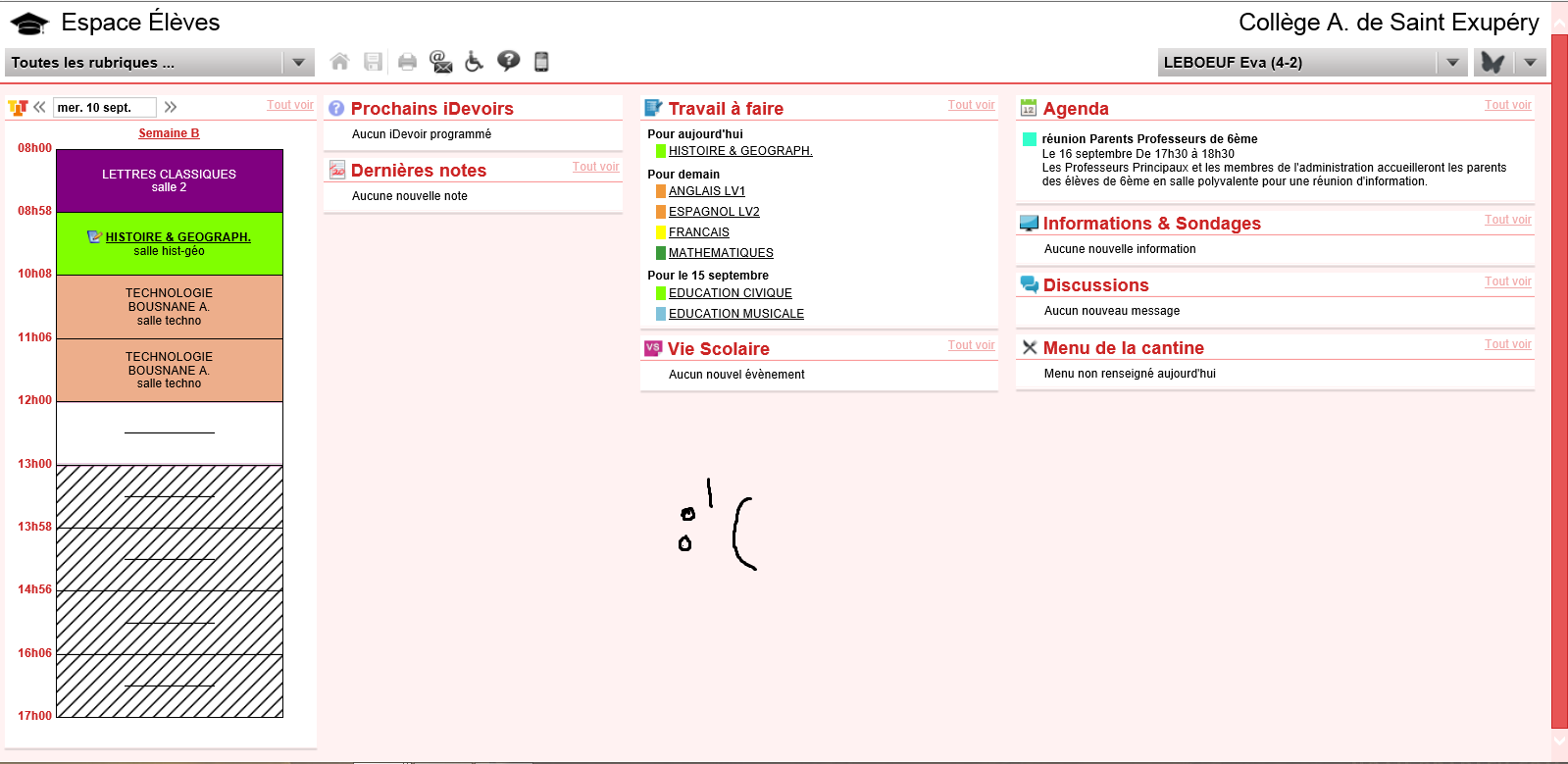This screenshot has height=764, width=1568.
Task: Expand the dropdown arrow beside butterfly icon
Action: point(1530,63)
